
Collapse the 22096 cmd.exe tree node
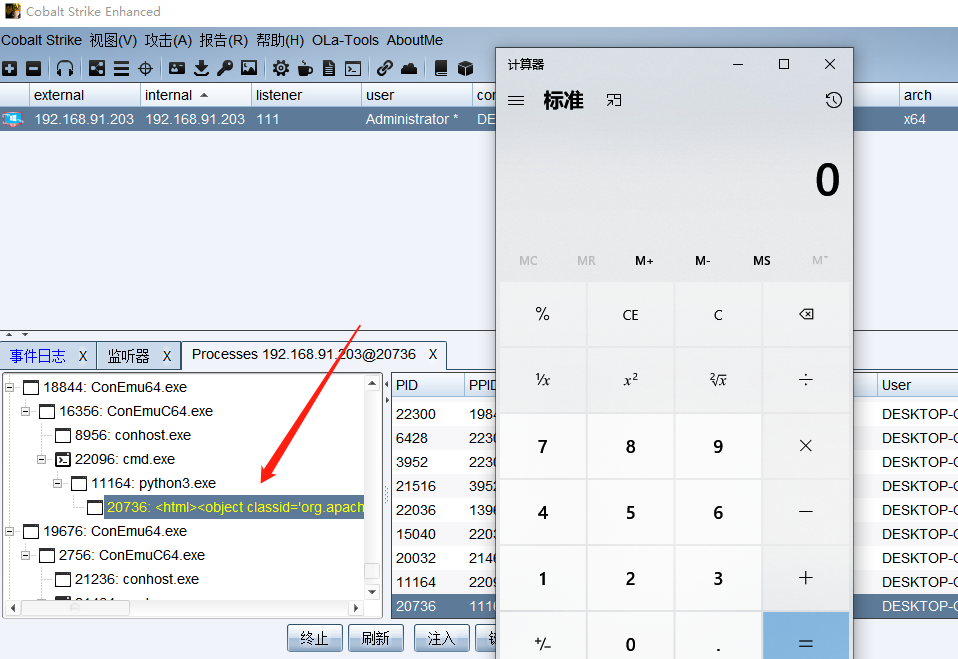coord(42,459)
